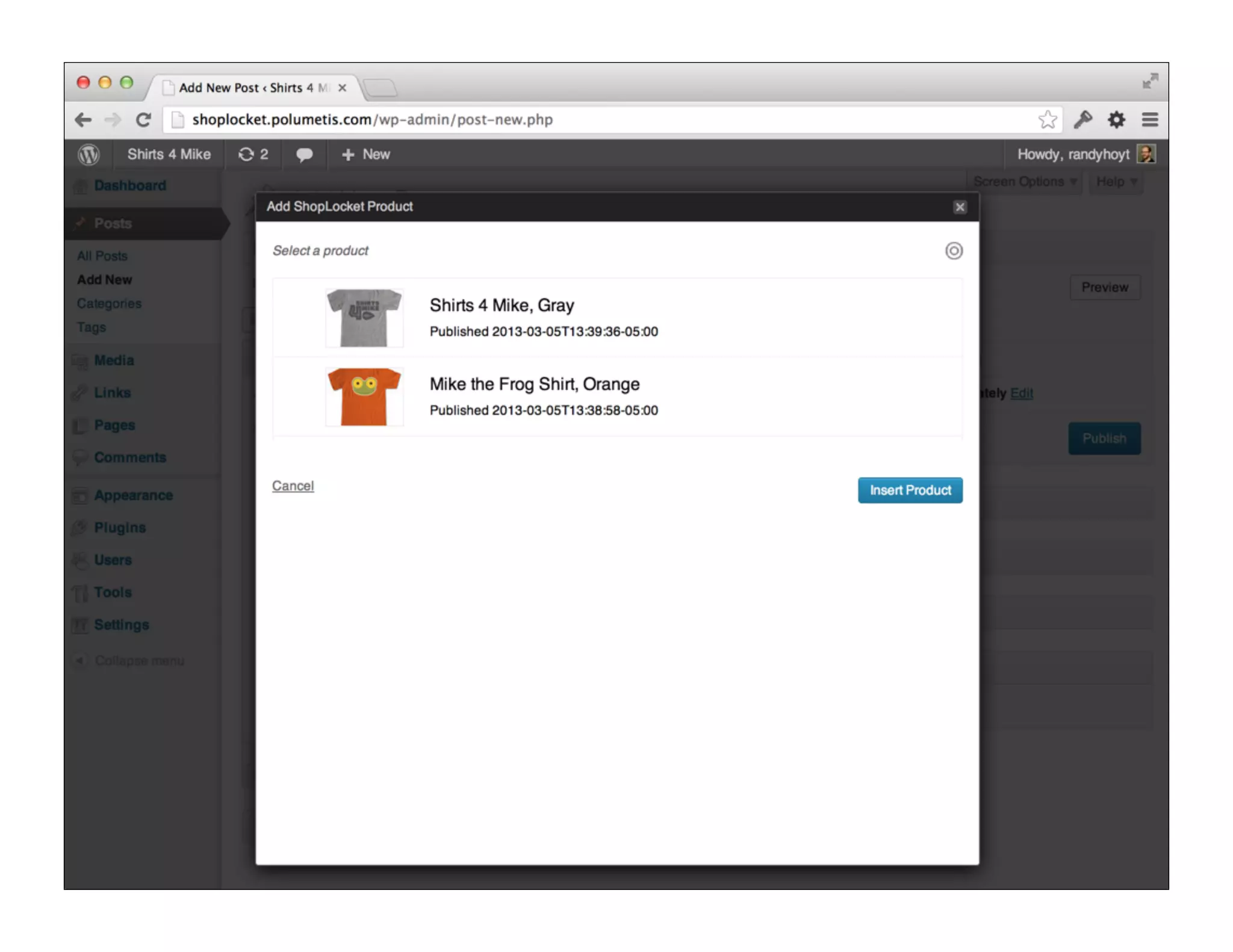Click published date of orange frog shirt
The width and height of the screenshot is (1233, 952).
coord(544,410)
